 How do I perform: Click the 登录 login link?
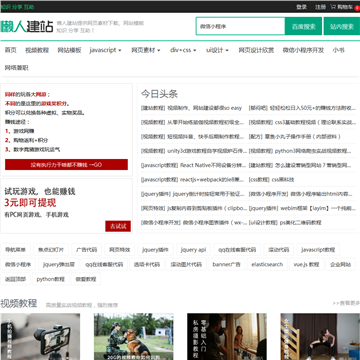pos(301,7)
